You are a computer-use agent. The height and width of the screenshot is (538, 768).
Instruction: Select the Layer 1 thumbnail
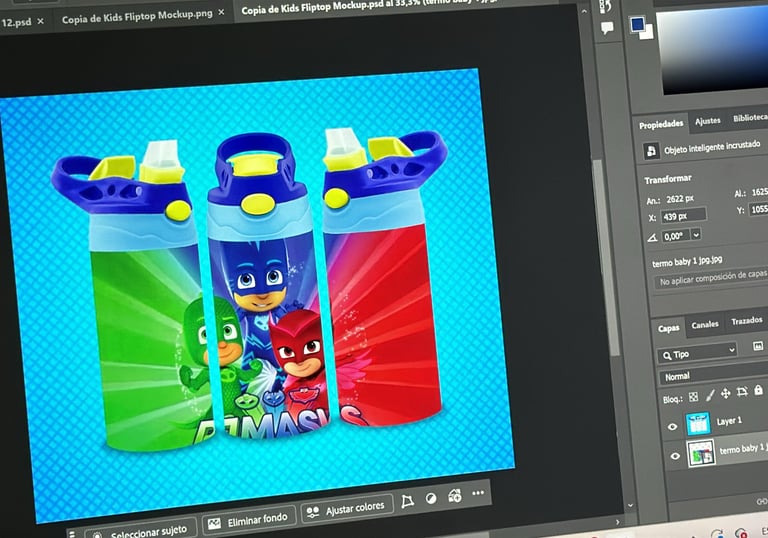[x=698, y=424]
